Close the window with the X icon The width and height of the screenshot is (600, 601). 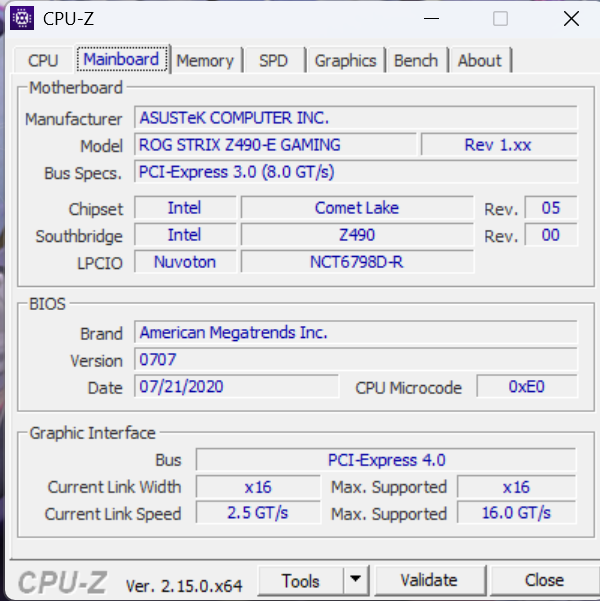click(x=571, y=18)
